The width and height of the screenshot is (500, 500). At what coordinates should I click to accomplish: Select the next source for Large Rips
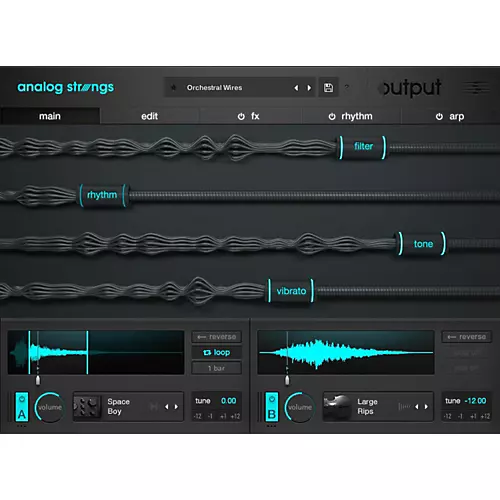click(x=426, y=407)
